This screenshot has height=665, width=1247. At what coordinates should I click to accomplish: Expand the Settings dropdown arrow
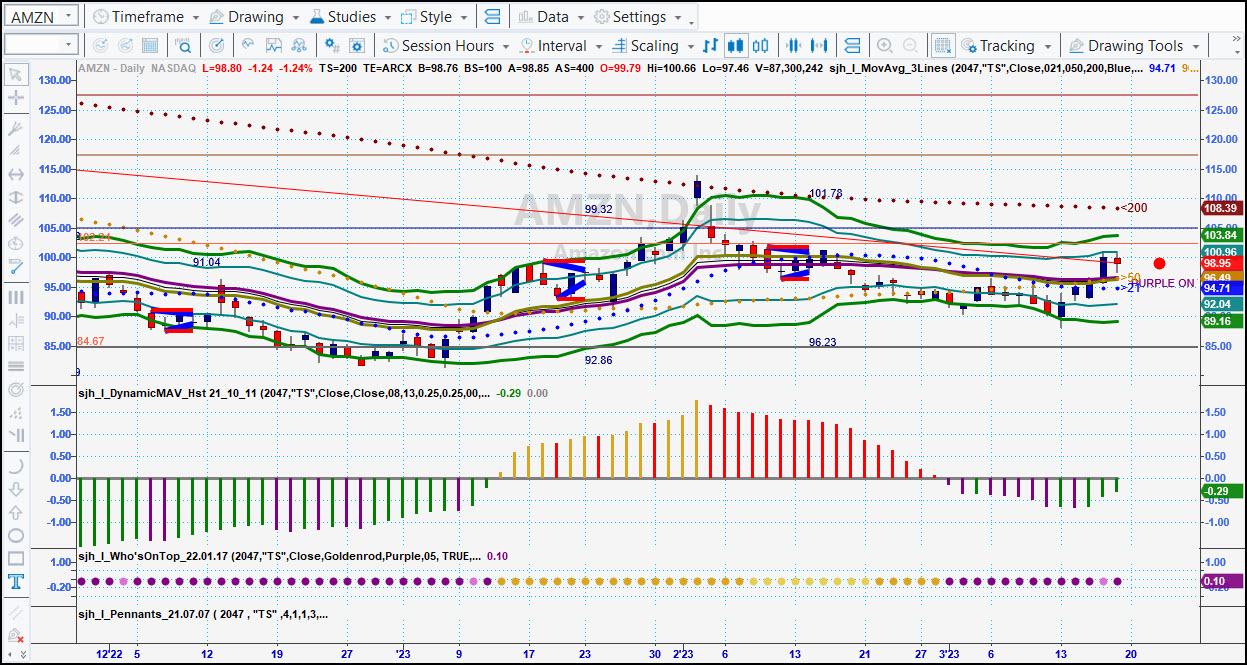[678, 18]
